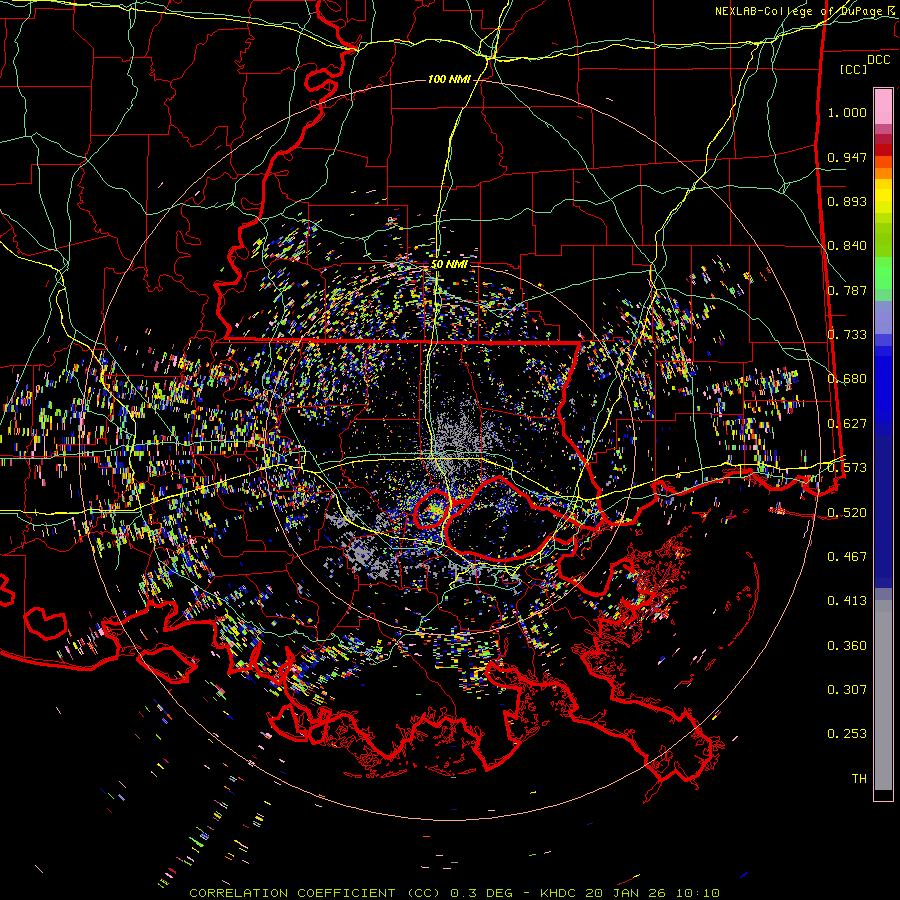900x900 pixels.
Task: Click the 0.360 scale label
Action: coord(847,646)
